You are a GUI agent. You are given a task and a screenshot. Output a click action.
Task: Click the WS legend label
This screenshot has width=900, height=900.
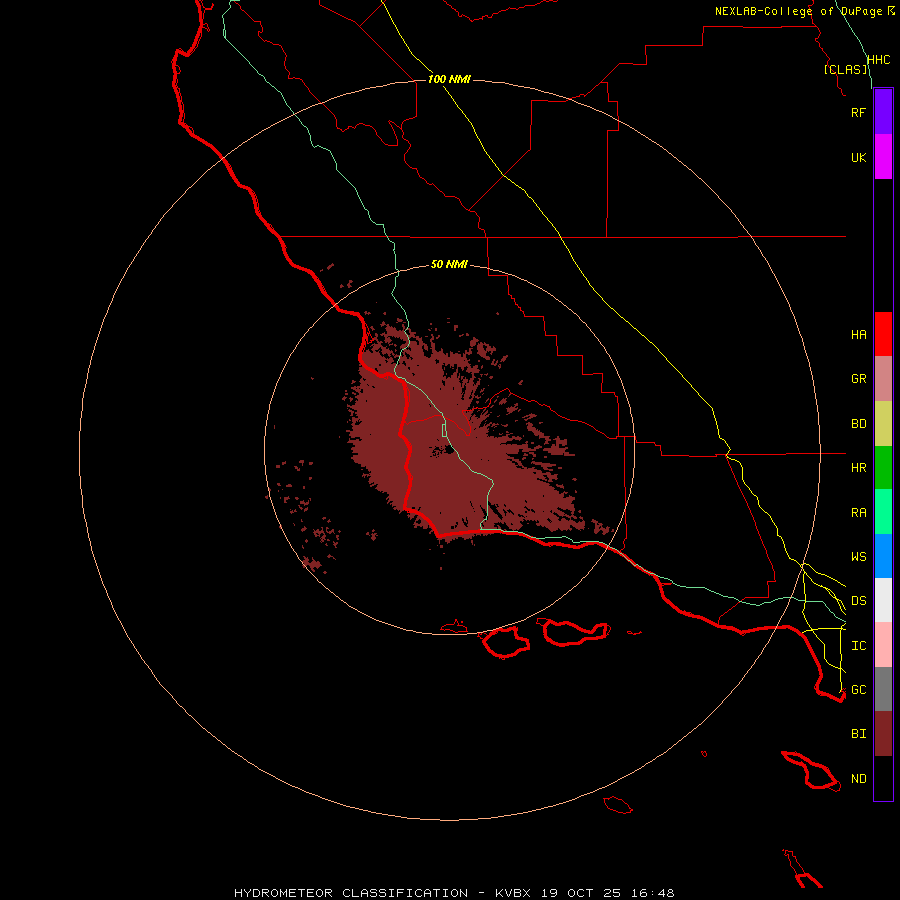858,557
